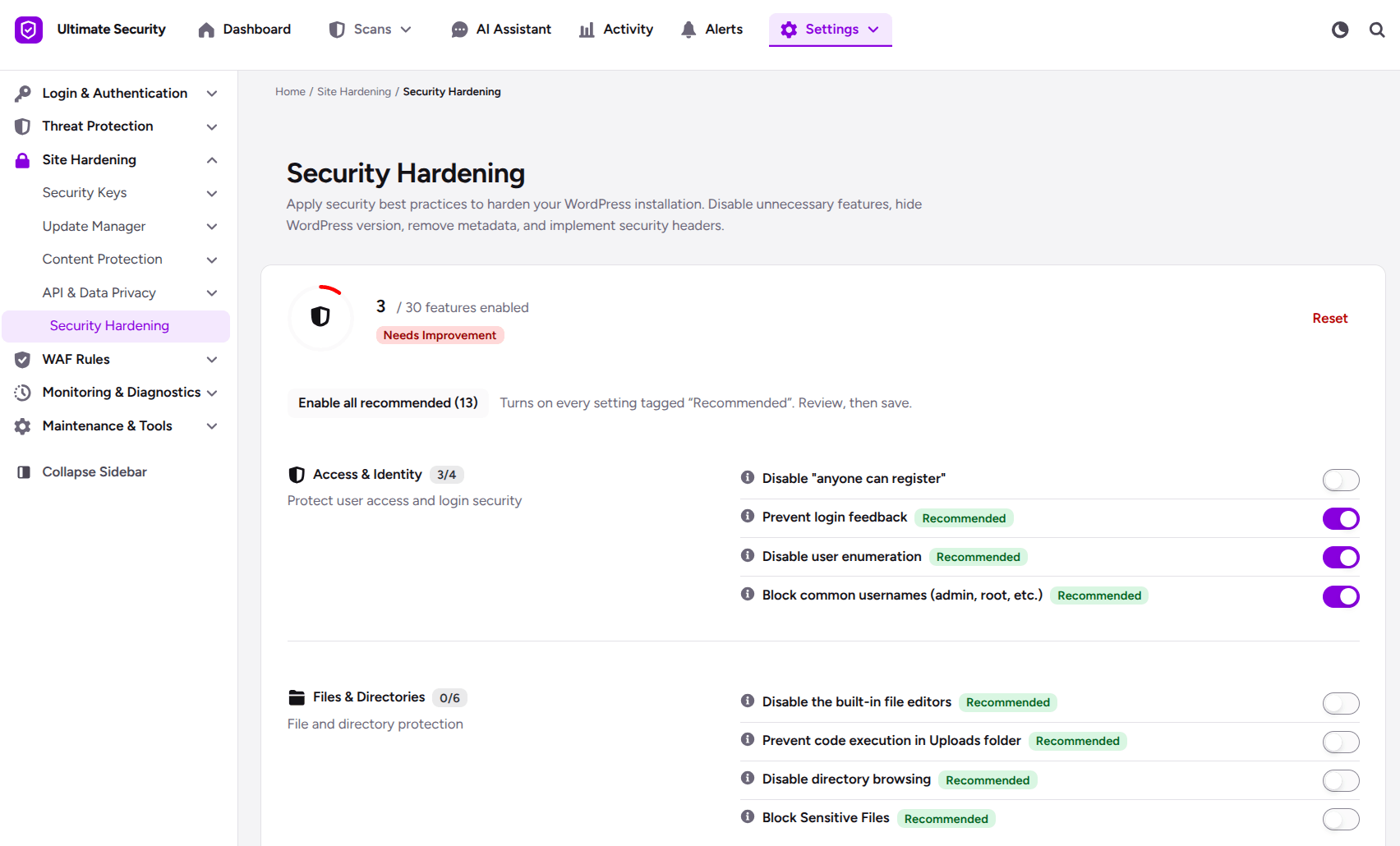Image resolution: width=1400 pixels, height=846 pixels.
Task: Open search via the magnifier icon
Action: [1377, 30]
